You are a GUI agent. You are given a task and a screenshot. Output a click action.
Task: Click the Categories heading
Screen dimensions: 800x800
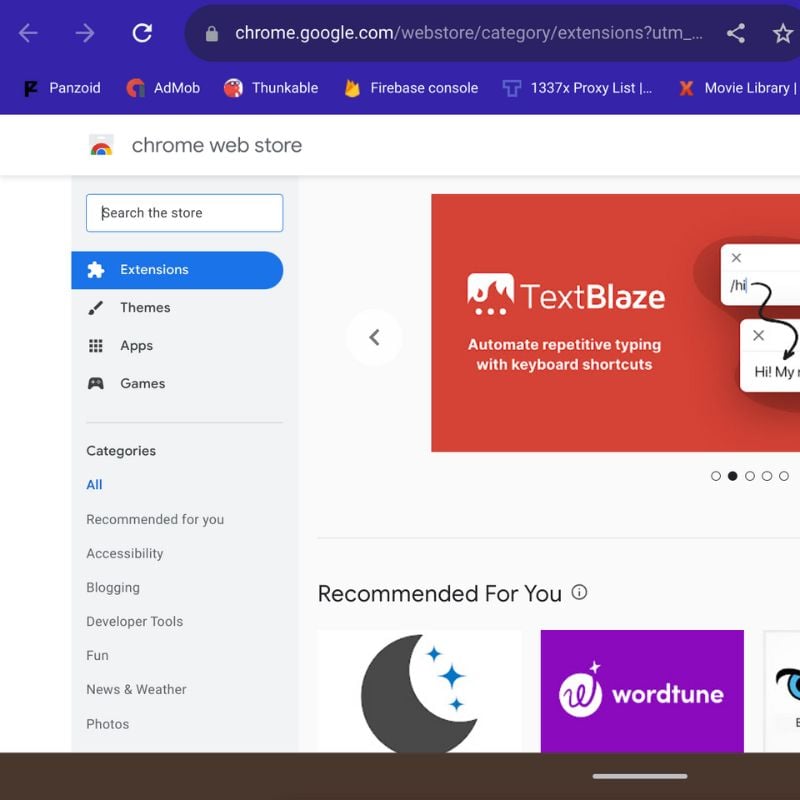coord(121,451)
